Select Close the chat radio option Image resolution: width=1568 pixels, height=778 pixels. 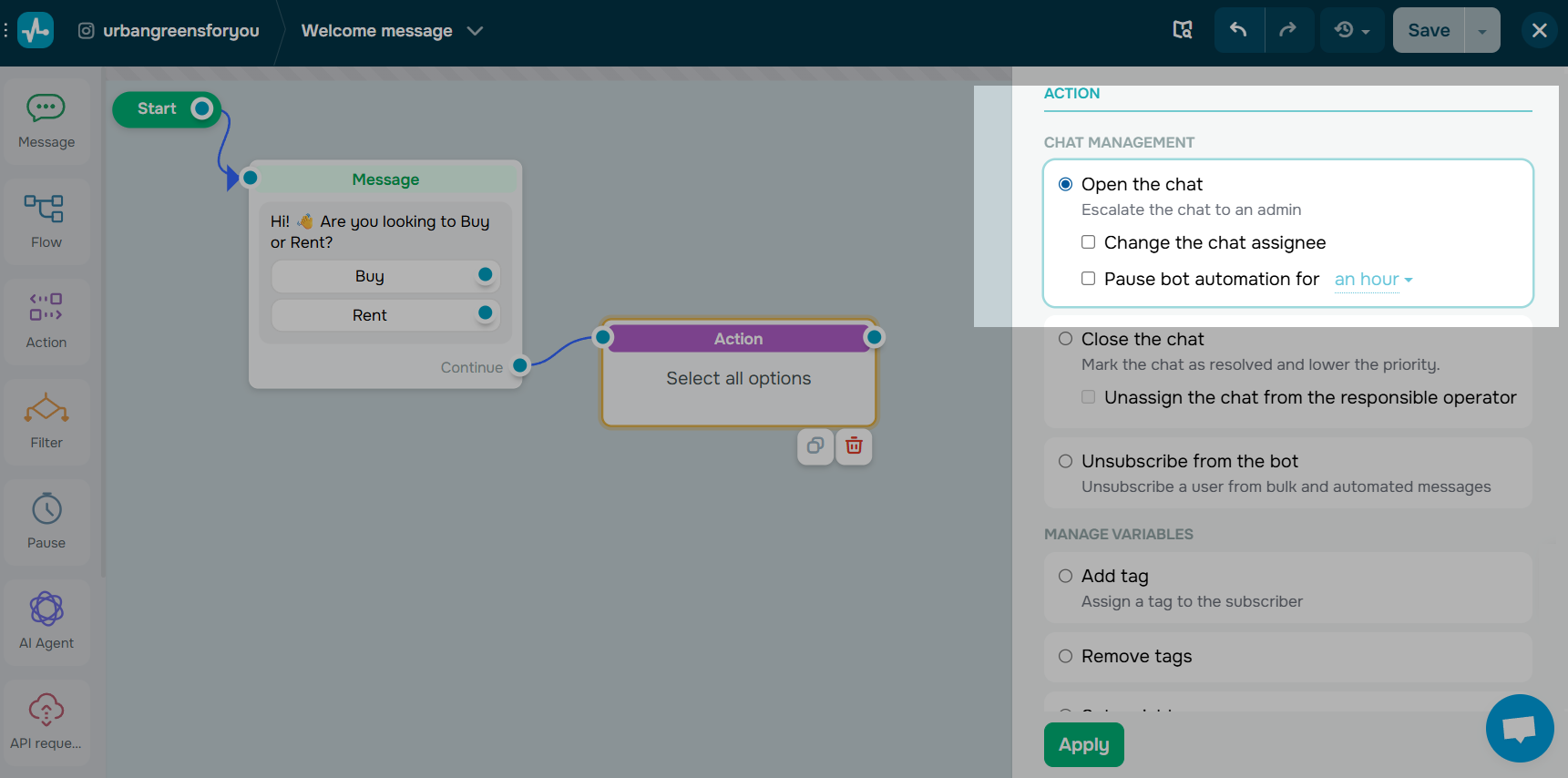[1065, 339]
